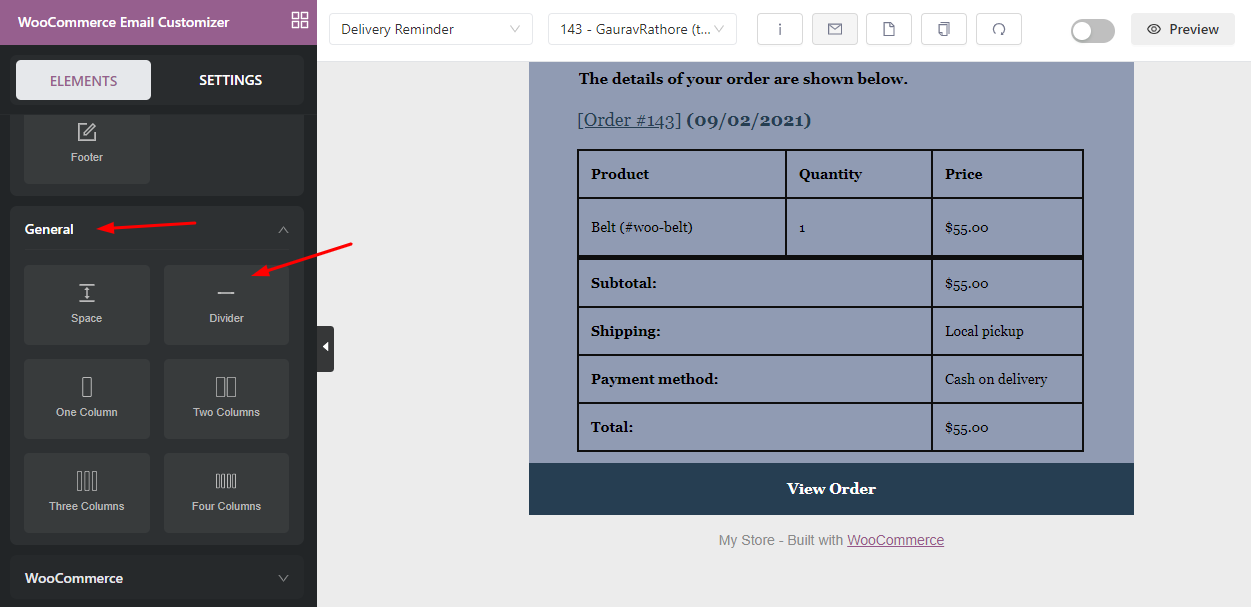The height and width of the screenshot is (607, 1251).
Task: Click the View Order button
Action: click(831, 489)
